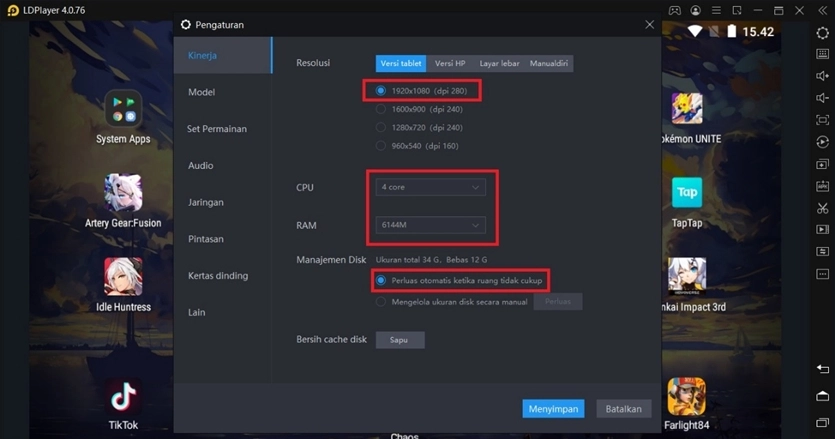
Task: Open the TapTap app
Action: point(687,192)
